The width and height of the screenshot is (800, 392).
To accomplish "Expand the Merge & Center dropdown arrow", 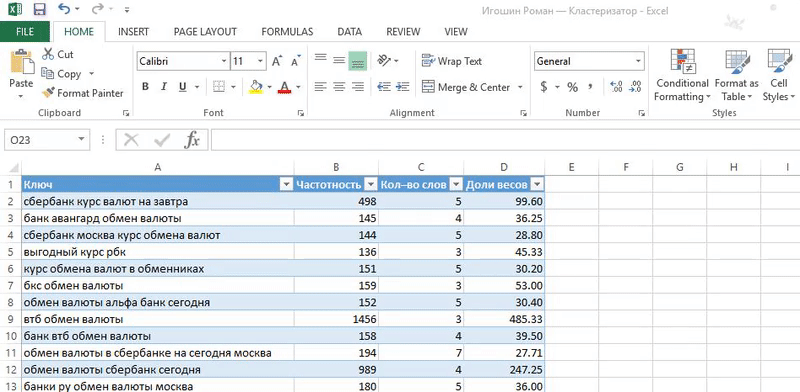I will point(520,87).
